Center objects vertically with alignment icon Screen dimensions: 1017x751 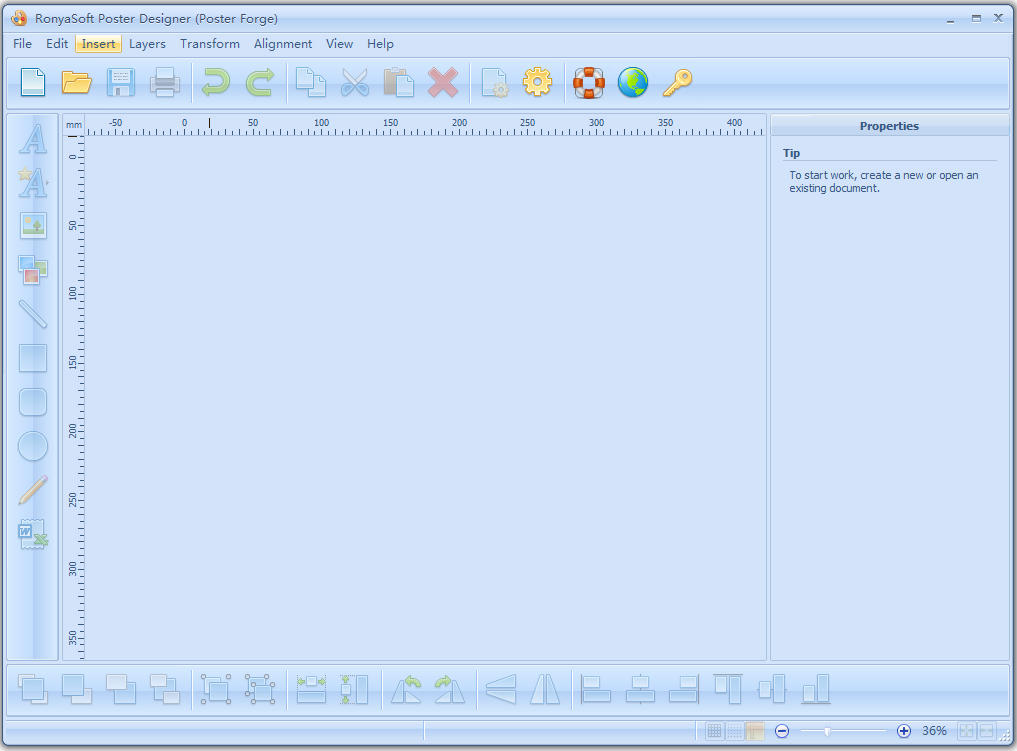(x=772, y=689)
